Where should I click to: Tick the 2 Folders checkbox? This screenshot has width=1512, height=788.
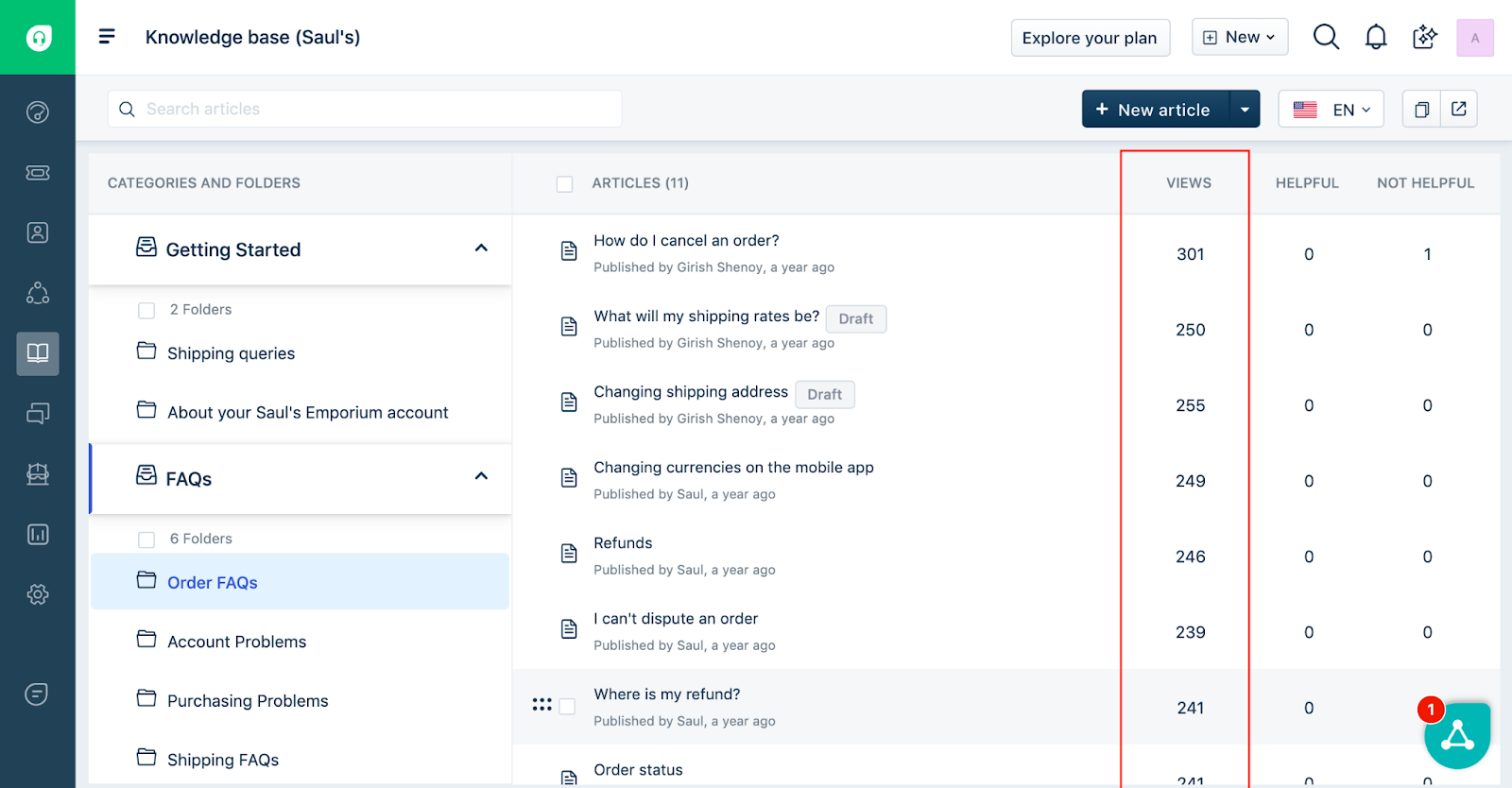[x=146, y=311]
